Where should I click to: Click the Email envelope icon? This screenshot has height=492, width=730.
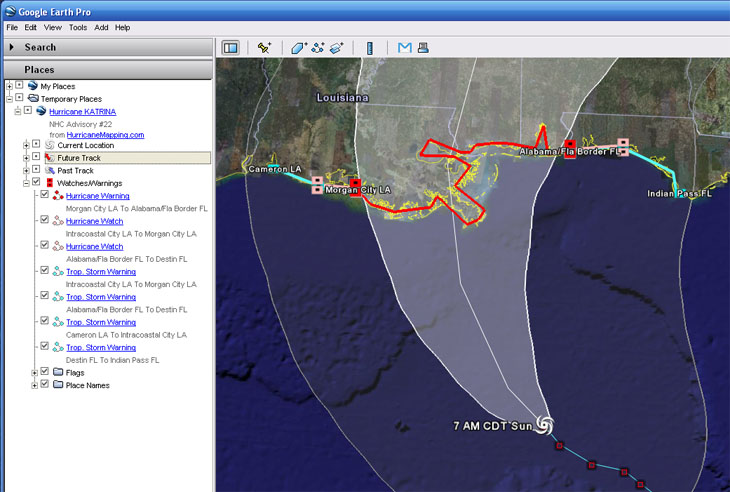(x=405, y=47)
